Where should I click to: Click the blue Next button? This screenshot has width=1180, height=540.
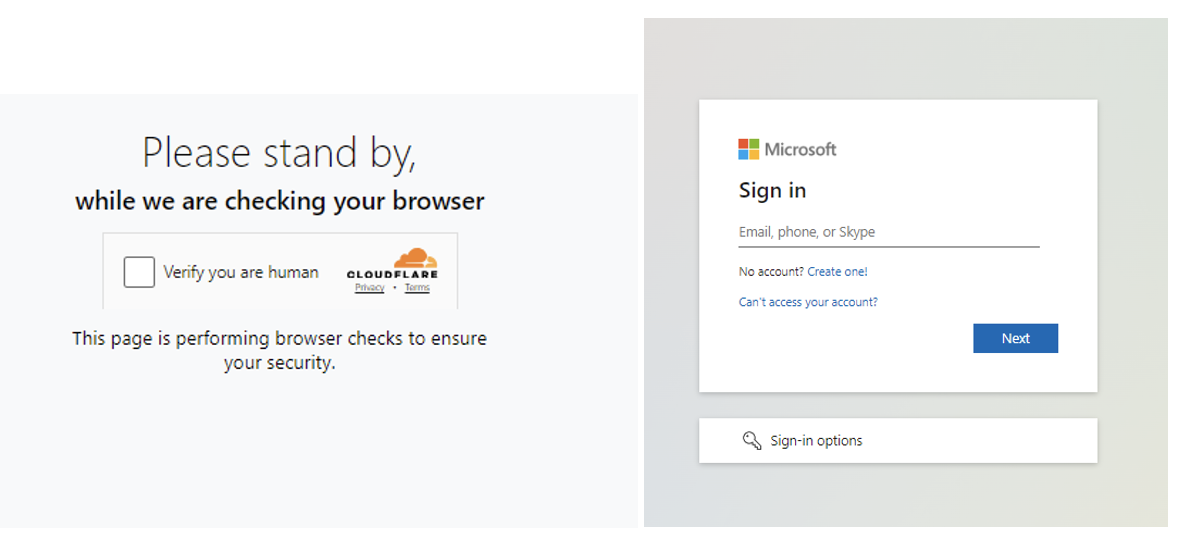[1015, 338]
